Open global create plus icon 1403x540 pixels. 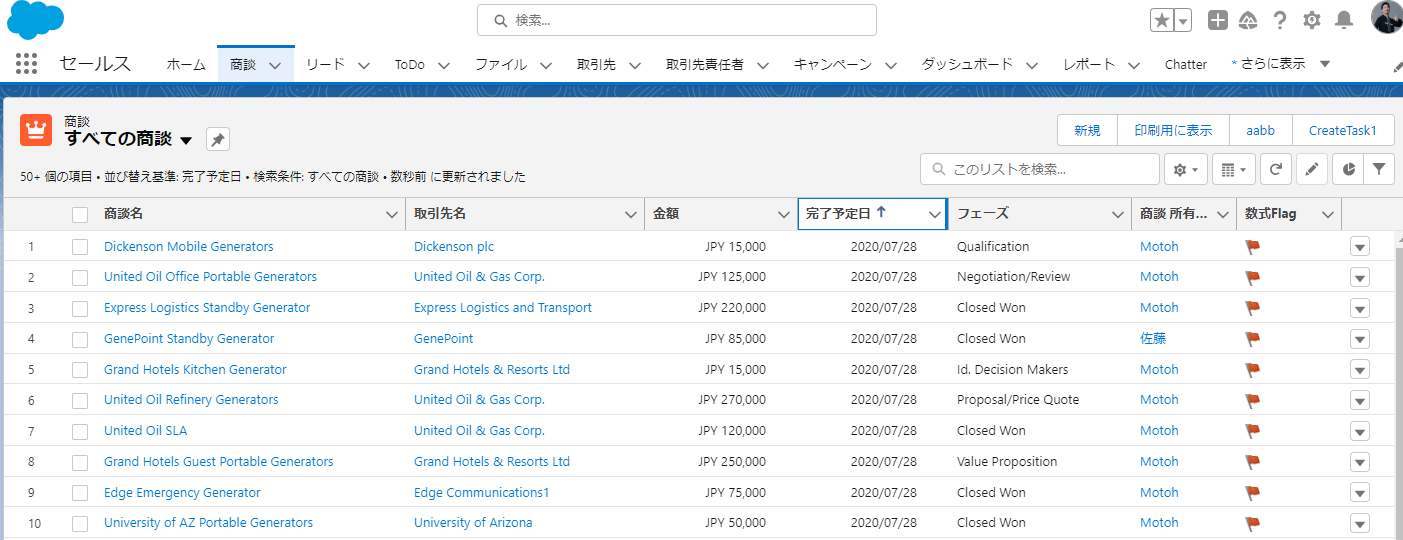point(1218,20)
